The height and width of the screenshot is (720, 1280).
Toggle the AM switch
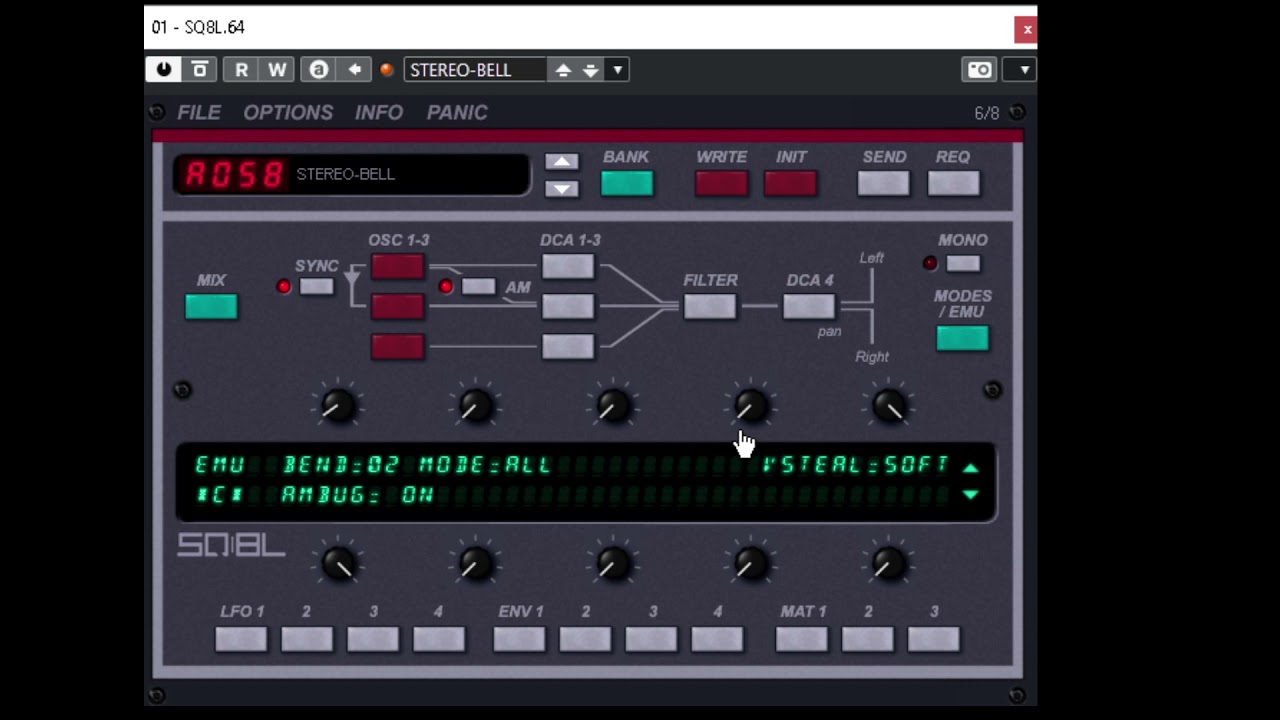click(x=478, y=287)
